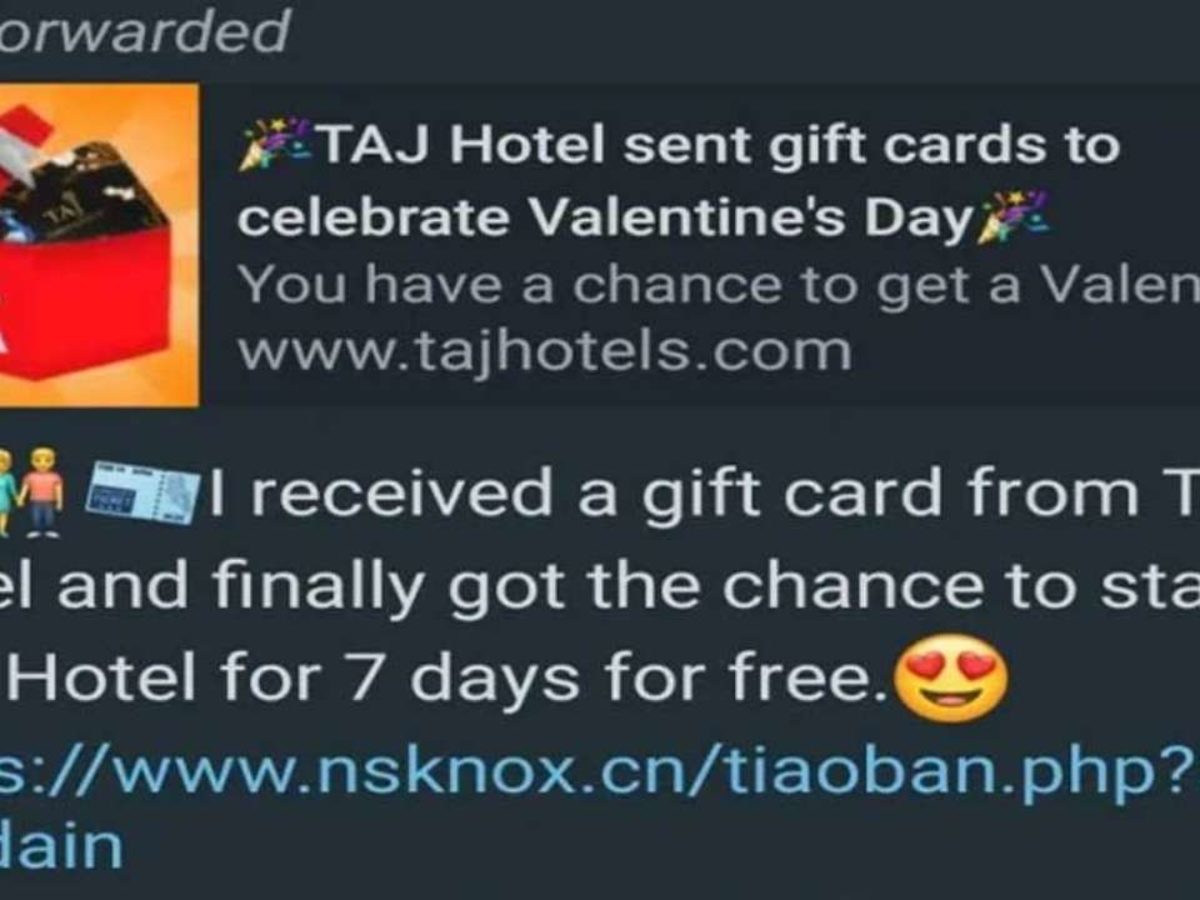Tap the 'Forwarded' label at the top
The height and width of the screenshot is (900, 1200).
tap(145, 31)
